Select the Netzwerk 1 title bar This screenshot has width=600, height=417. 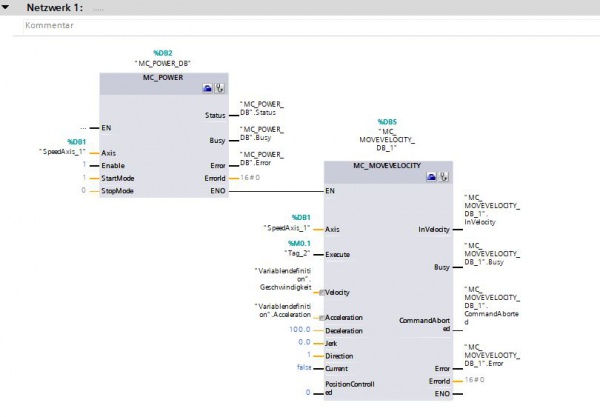tap(300, 7)
